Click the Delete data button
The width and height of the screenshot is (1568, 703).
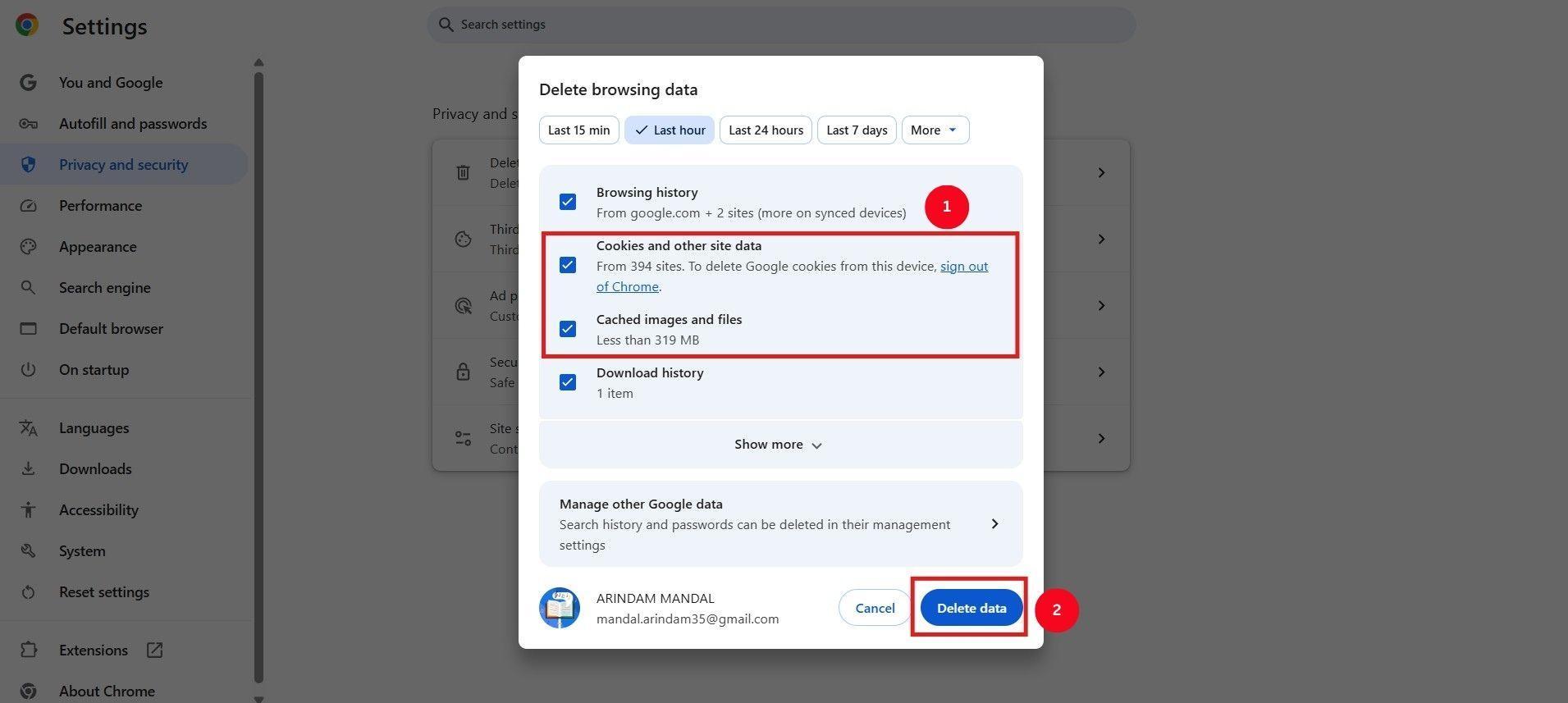tap(971, 608)
